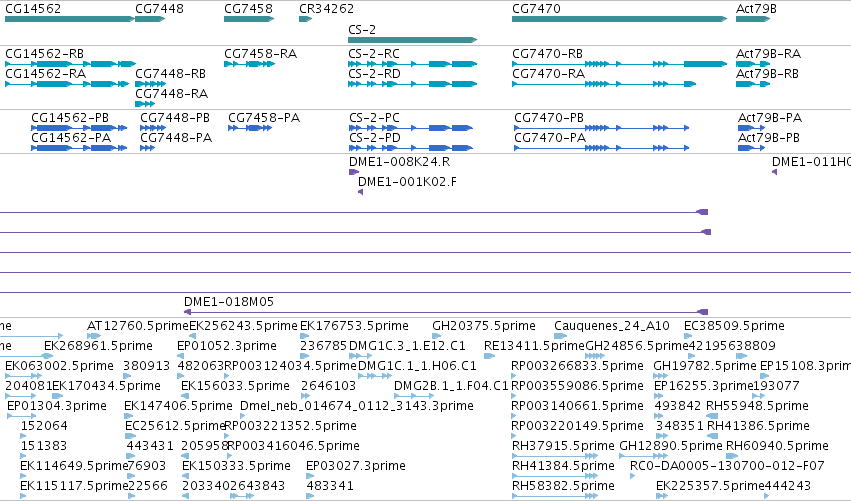Click protein CG14562-PA

(x=79, y=148)
